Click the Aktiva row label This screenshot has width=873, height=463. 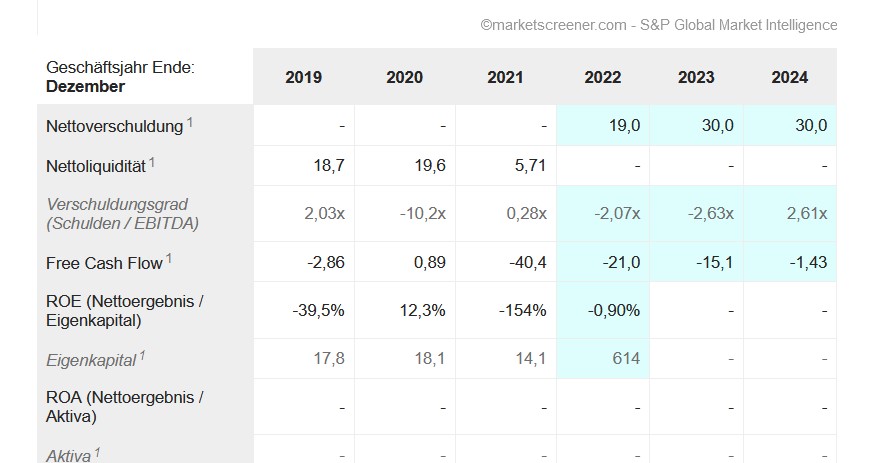[x=69, y=455]
